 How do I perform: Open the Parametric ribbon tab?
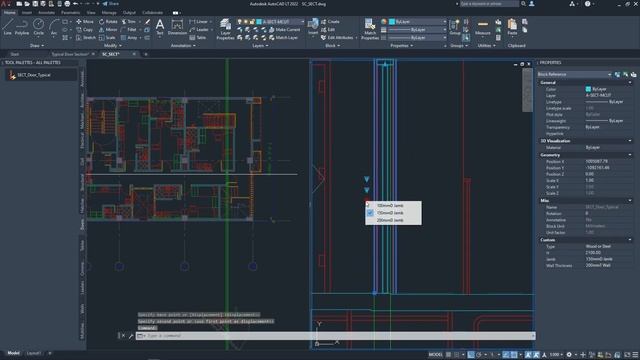(x=70, y=13)
